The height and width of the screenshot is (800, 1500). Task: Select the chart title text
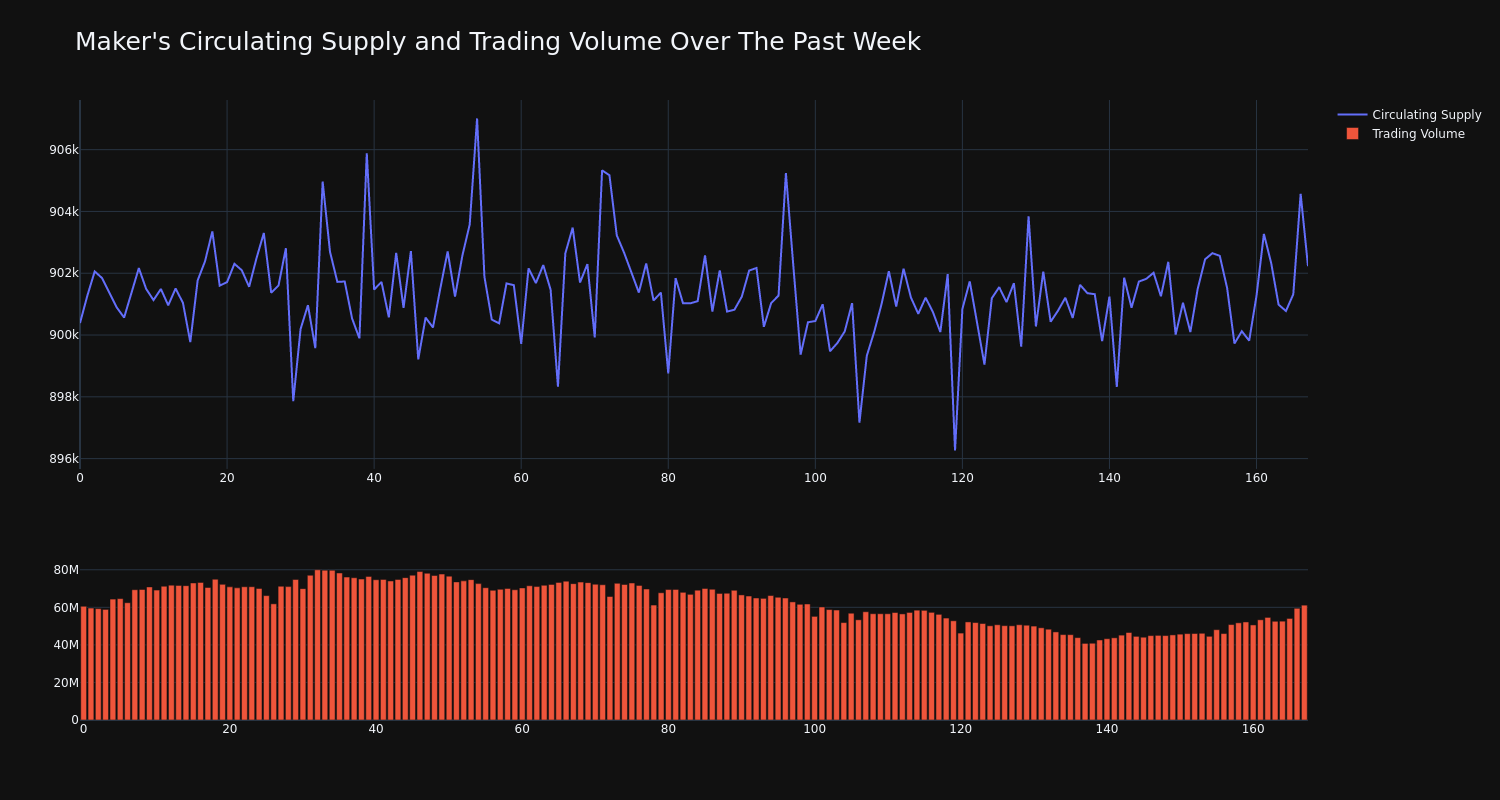pos(498,42)
